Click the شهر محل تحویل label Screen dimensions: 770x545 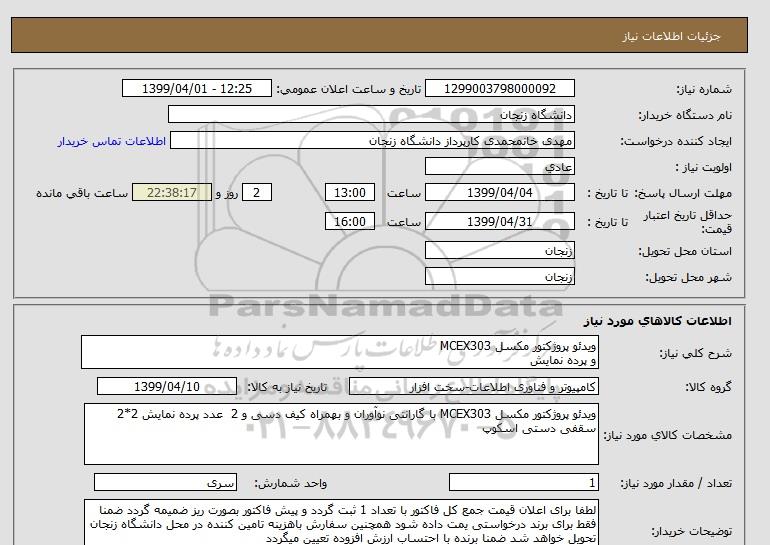point(688,277)
